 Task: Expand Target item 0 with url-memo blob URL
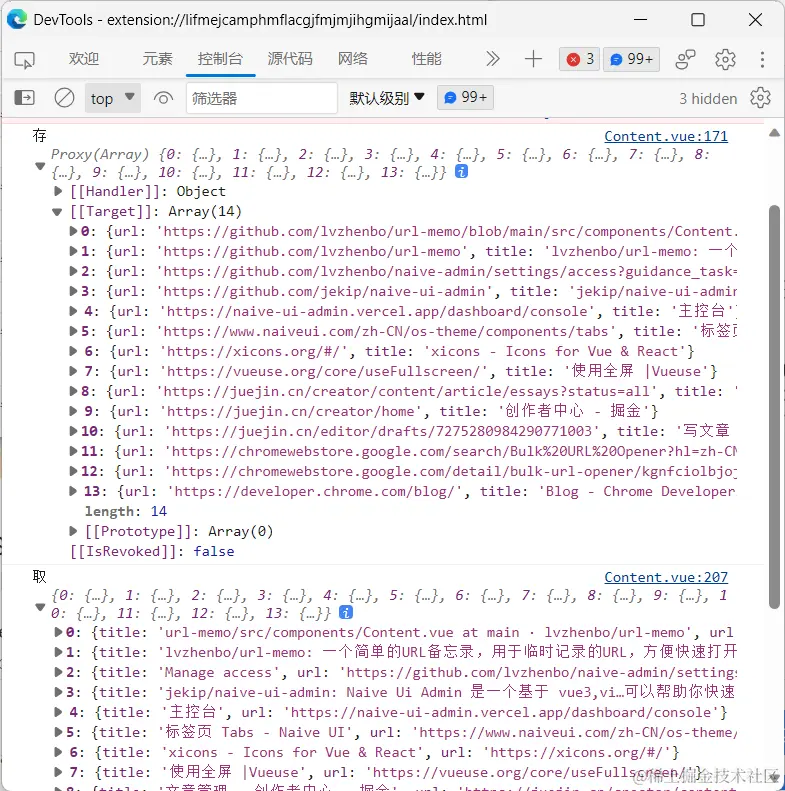(x=74, y=231)
